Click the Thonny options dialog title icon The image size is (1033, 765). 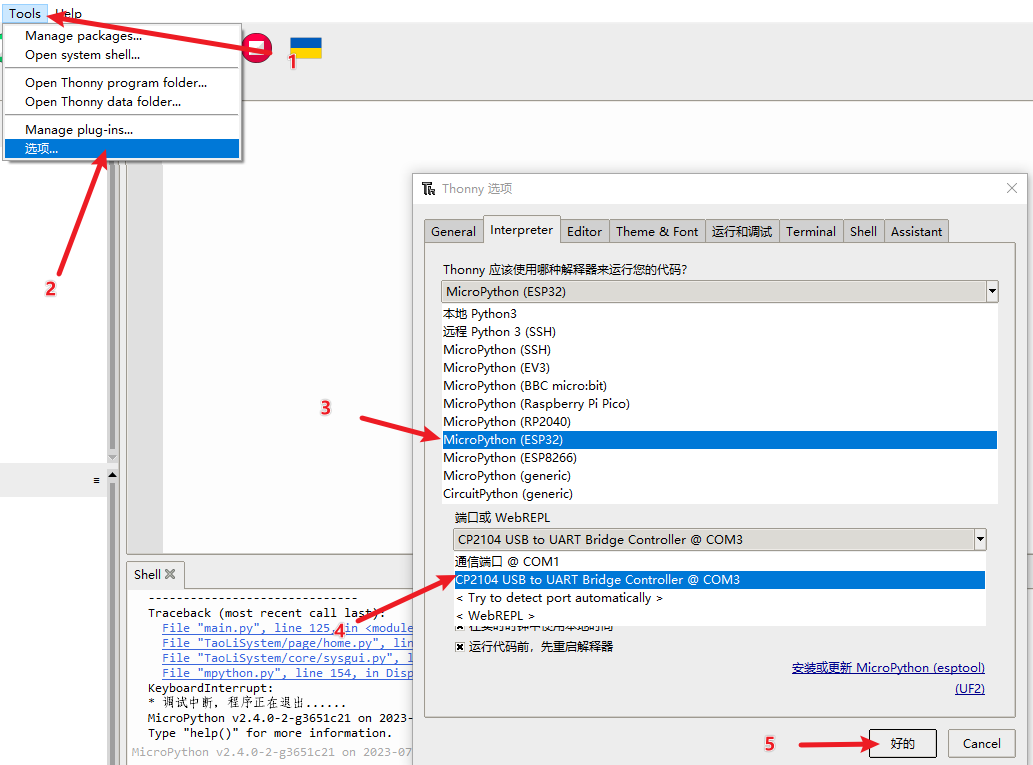pyautogui.click(x=428, y=188)
